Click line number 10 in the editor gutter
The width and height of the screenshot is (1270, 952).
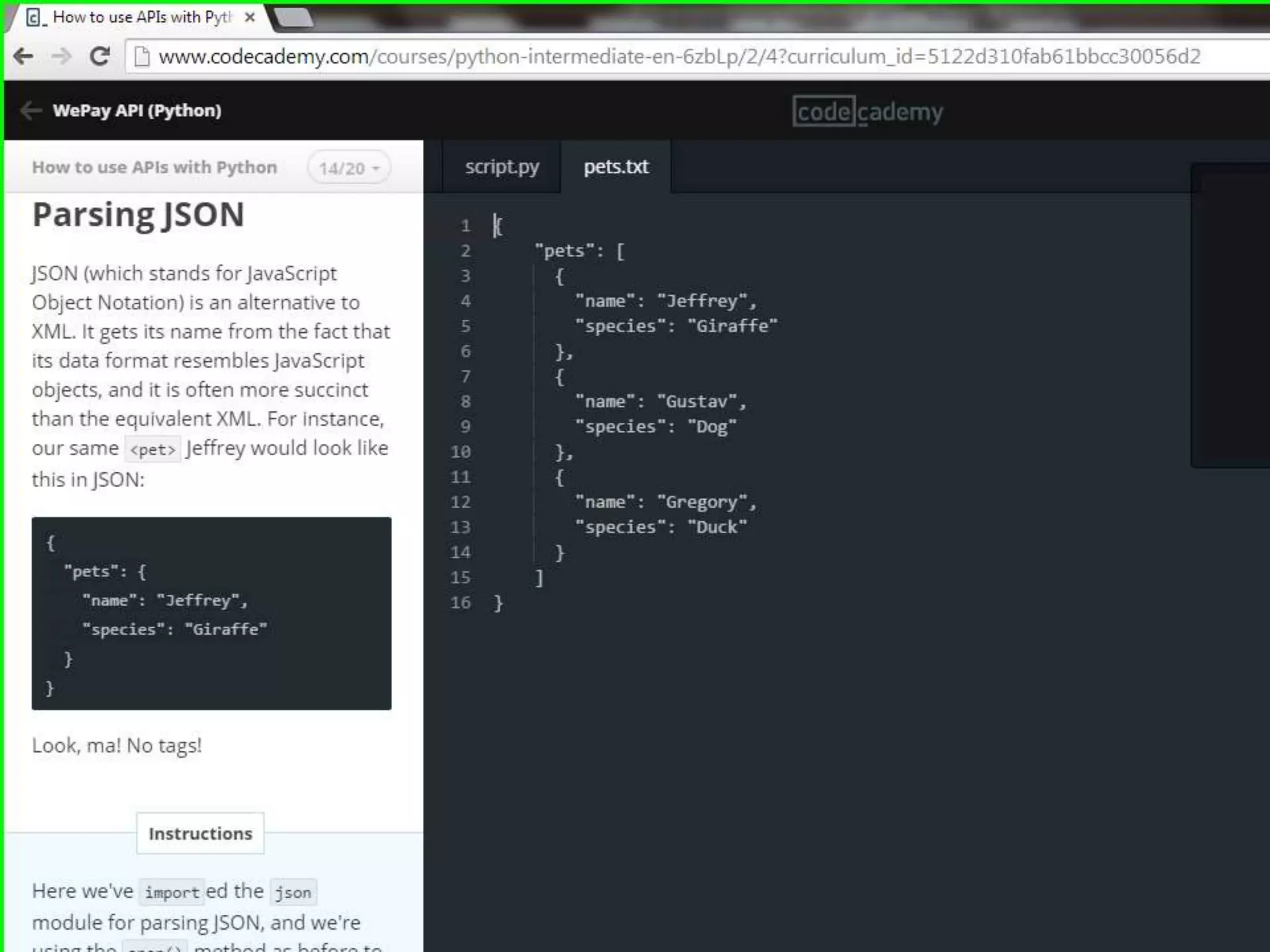pyautogui.click(x=460, y=452)
